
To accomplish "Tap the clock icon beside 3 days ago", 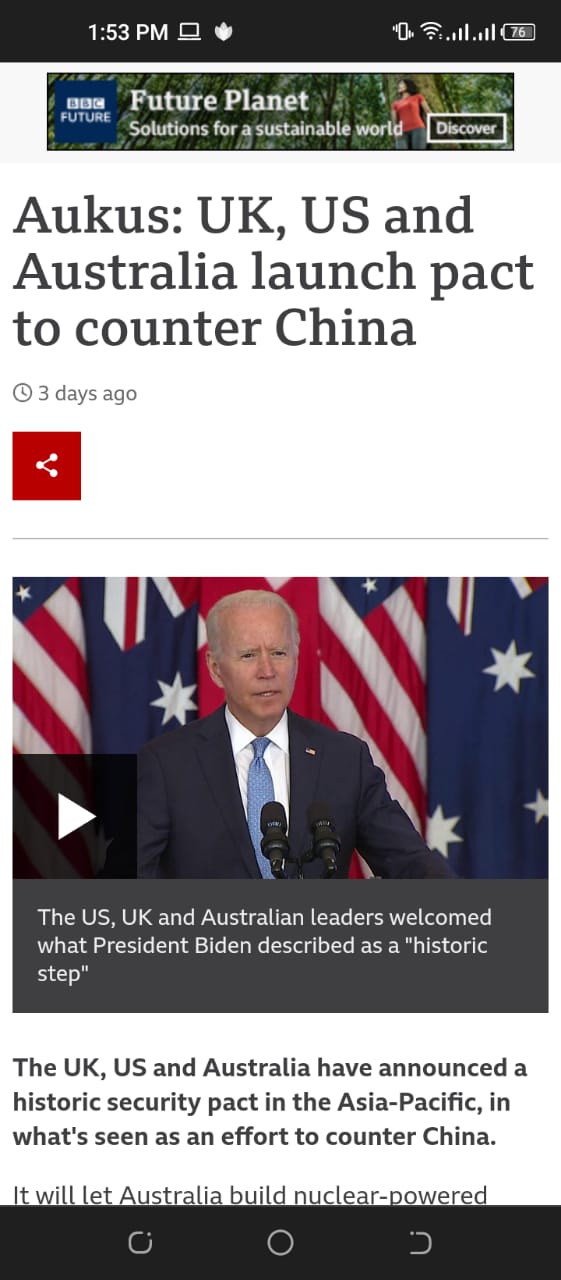I will pyautogui.click(x=22, y=393).
